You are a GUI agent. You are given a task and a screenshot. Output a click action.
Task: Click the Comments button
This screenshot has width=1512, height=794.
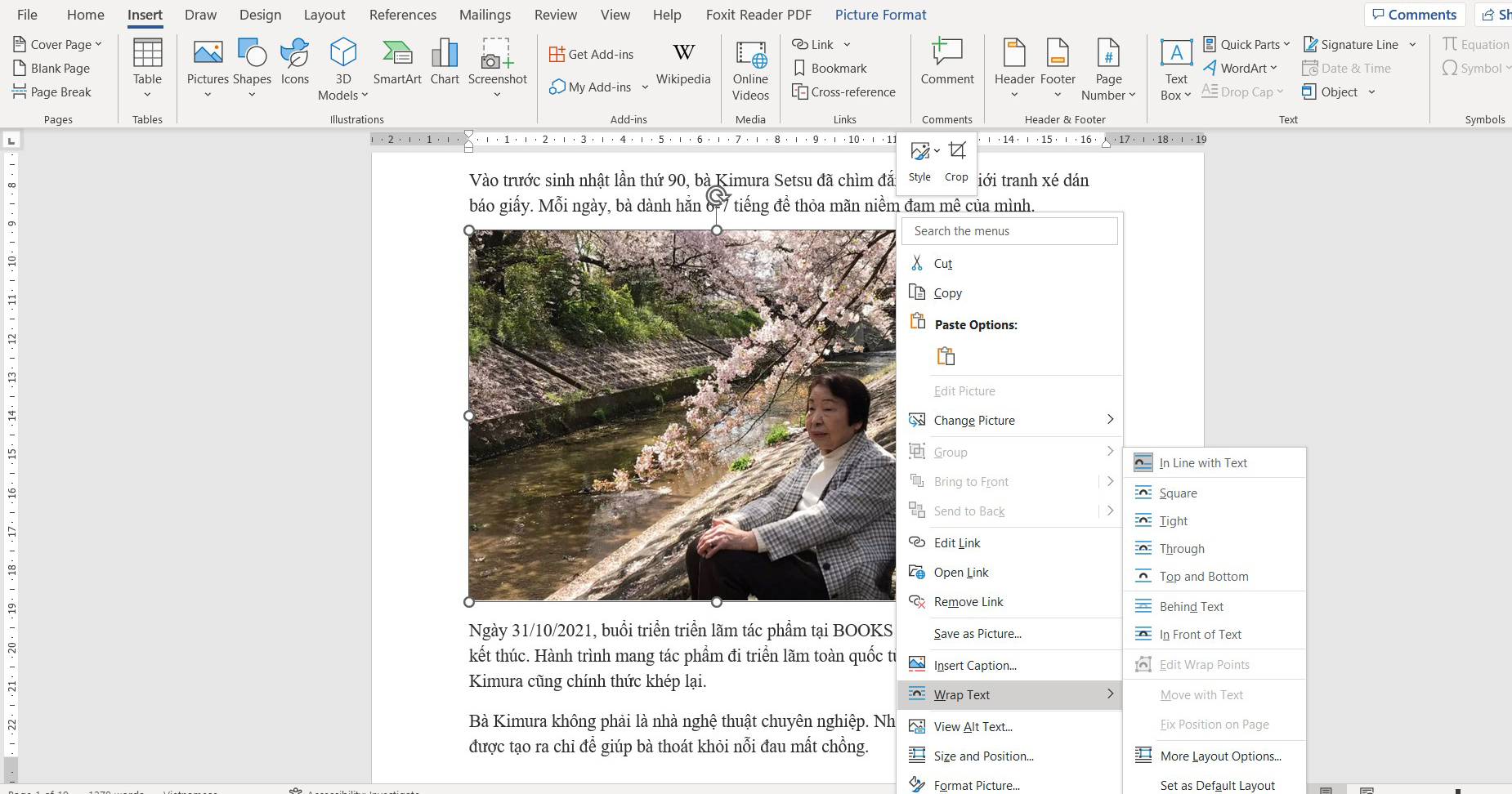tap(1414, 15)
